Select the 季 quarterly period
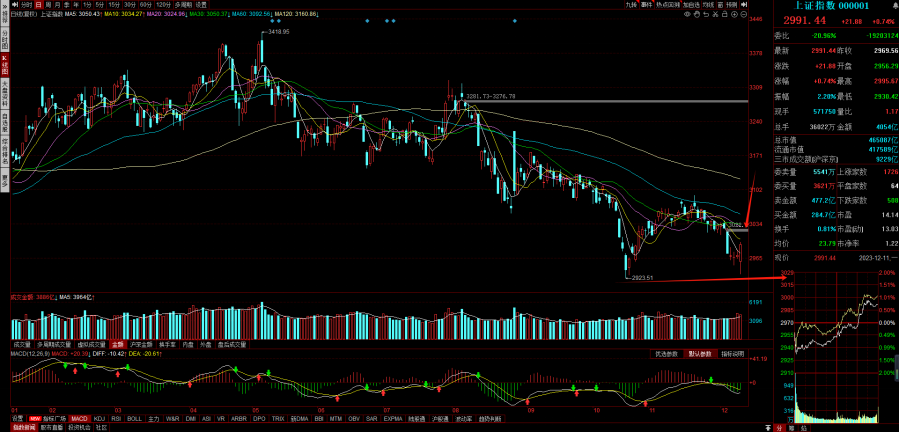Image resolution: width=899 pixels, height=432 pixels. [66, 5]
